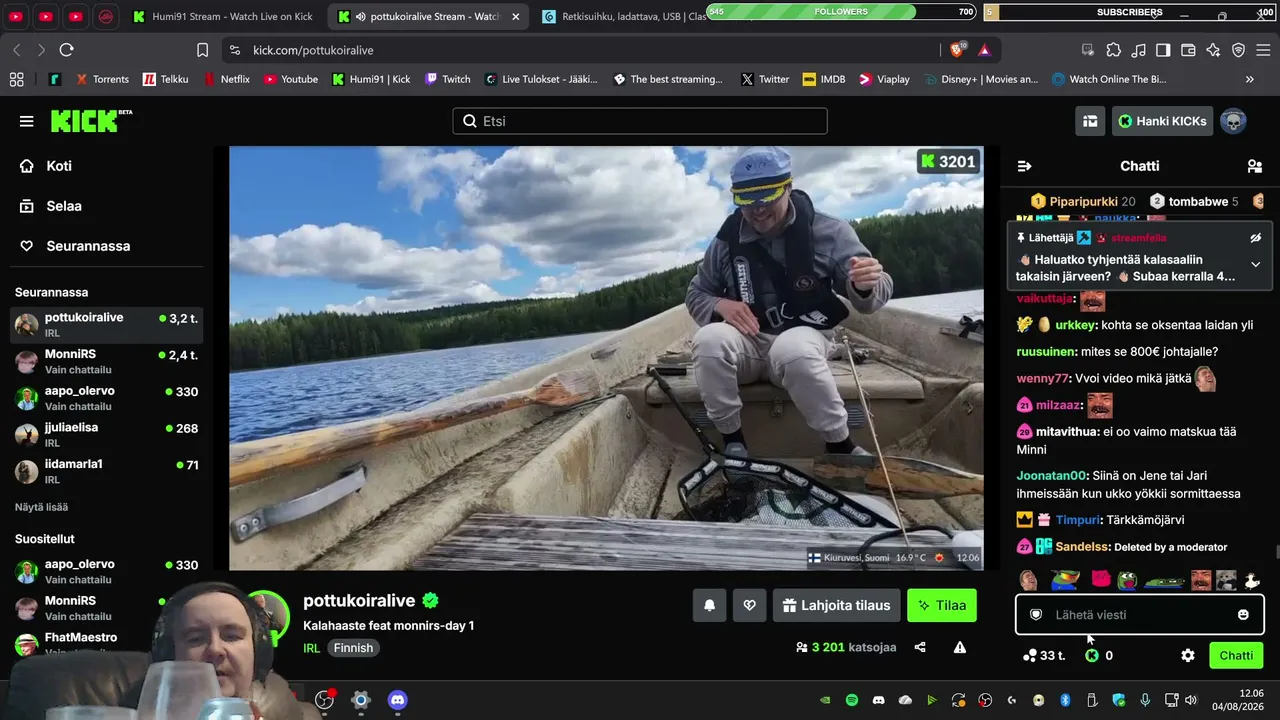Subscribe with the Tilaa button
Screen dimensions: 1280x720
click(x=942, y=605)
